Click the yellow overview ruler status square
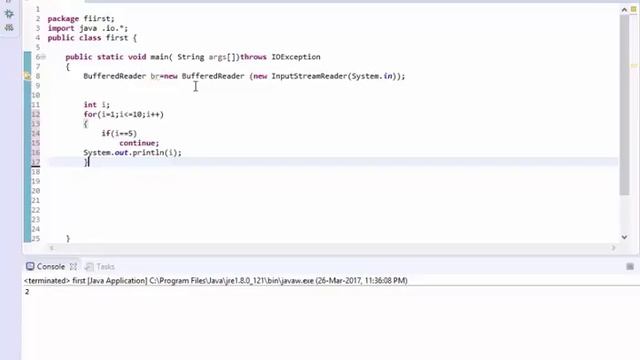The height and width of the screenshot is (360, 640). coord(633,9)
